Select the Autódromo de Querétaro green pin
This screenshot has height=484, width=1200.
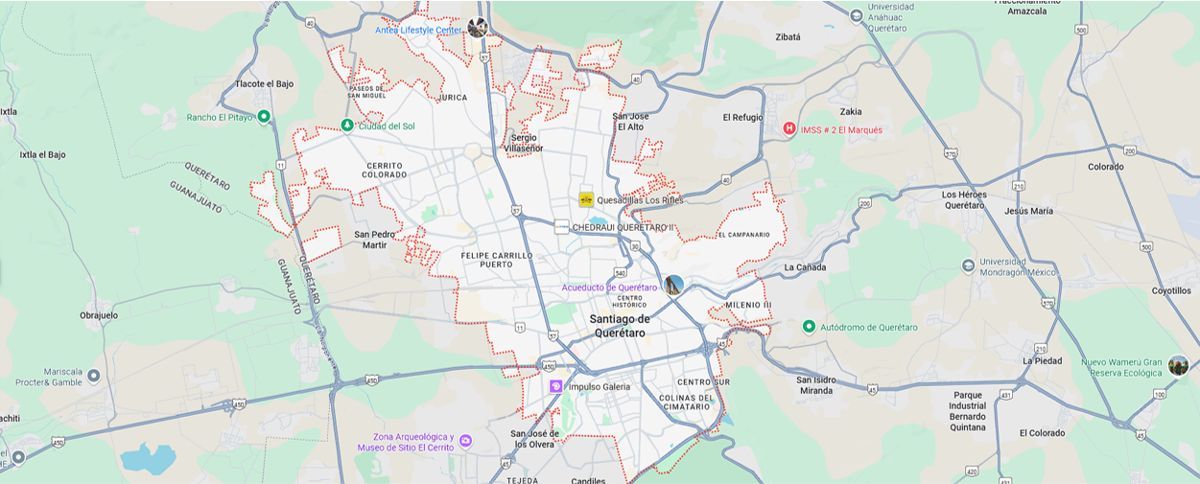tap(809, 327)
